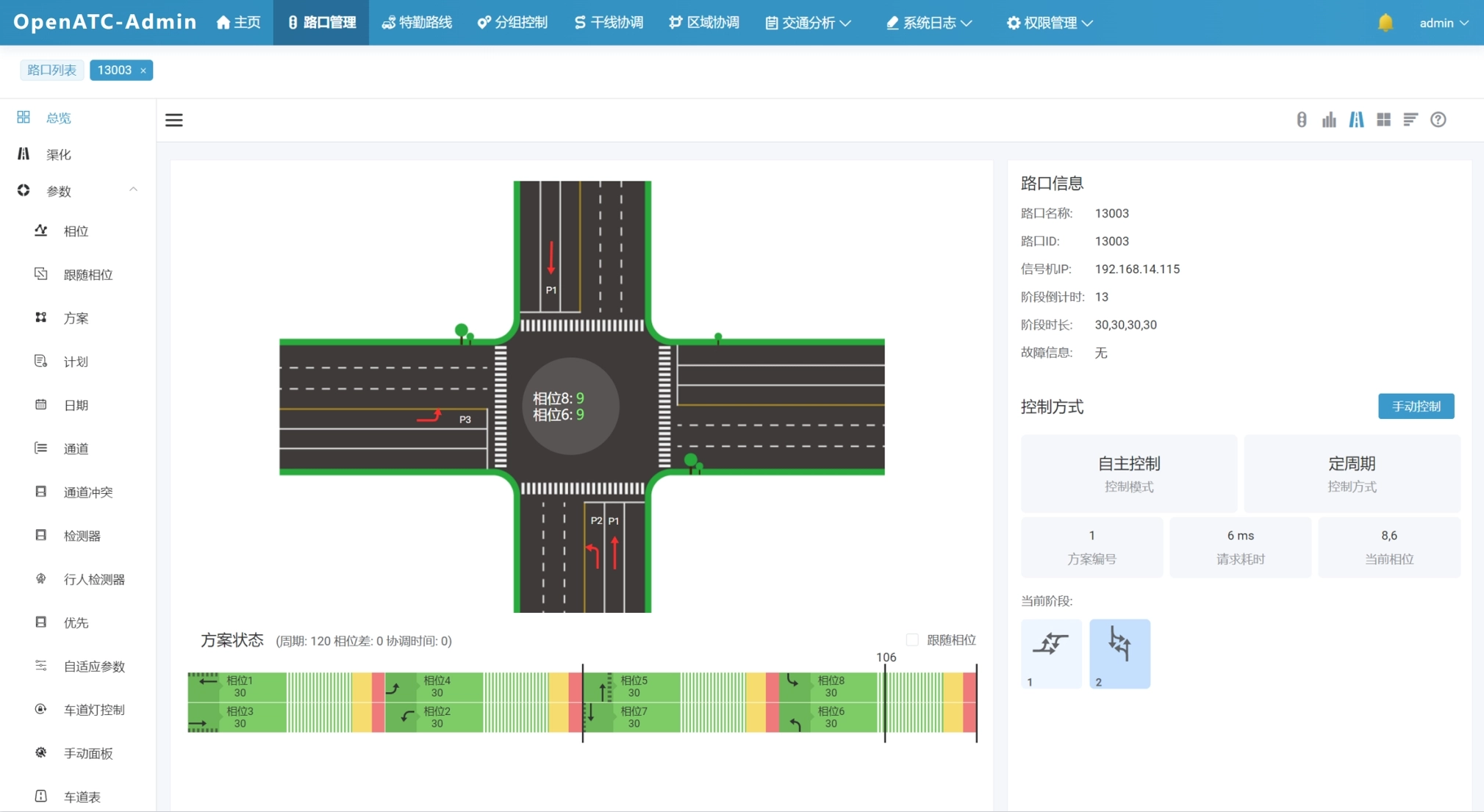Click the 手动控制 button

1415,406
